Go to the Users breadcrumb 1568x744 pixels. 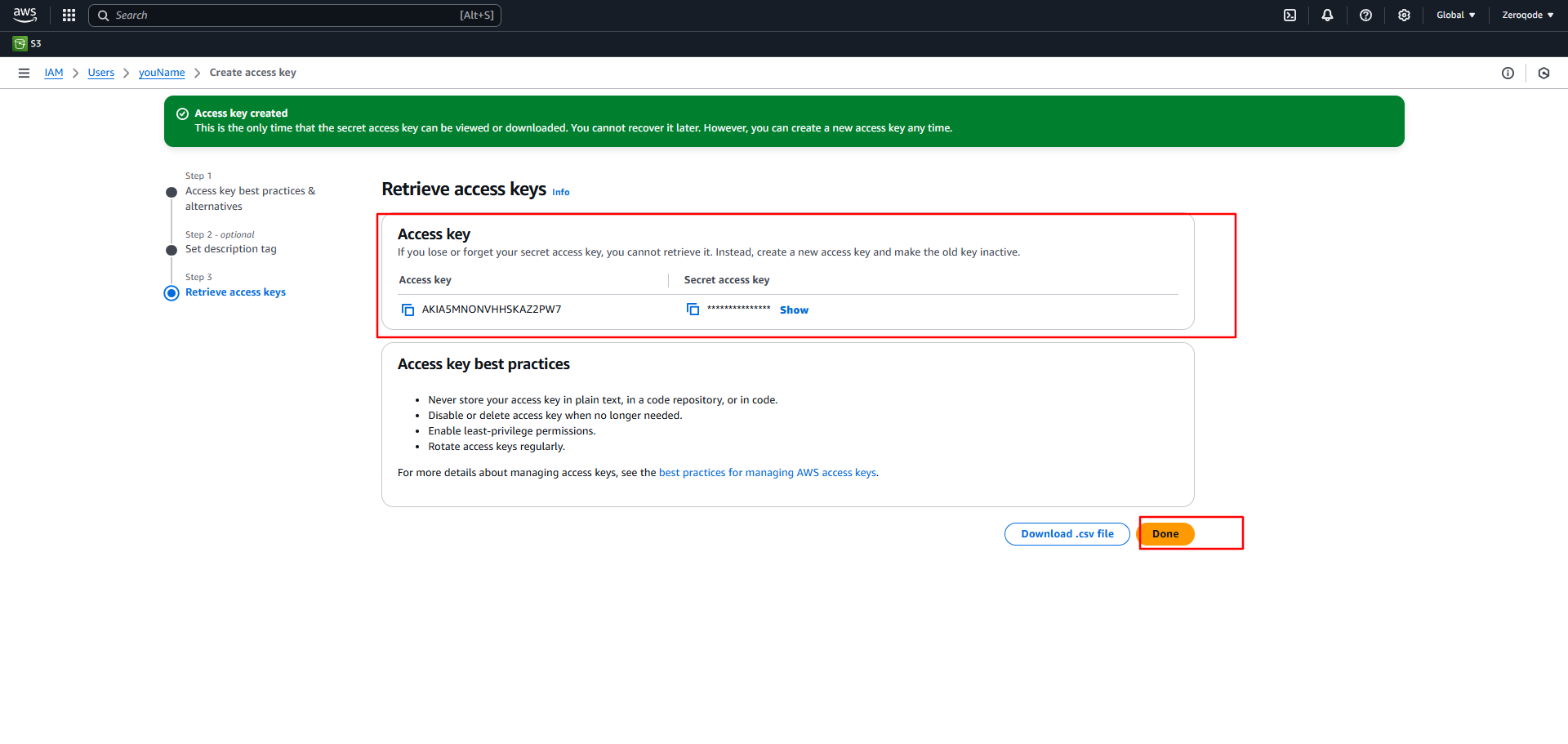point(101,73)
